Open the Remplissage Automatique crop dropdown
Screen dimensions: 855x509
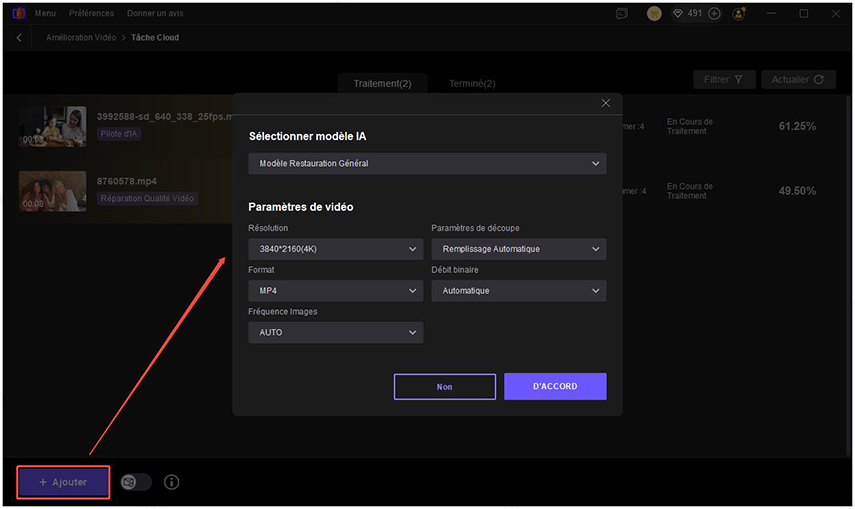tap(518, 249)
